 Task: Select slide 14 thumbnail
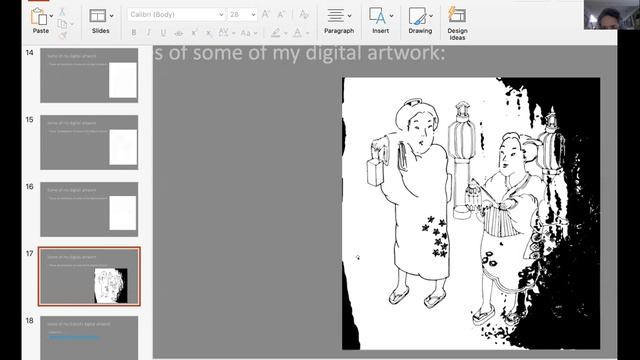(x=89, y=76)
